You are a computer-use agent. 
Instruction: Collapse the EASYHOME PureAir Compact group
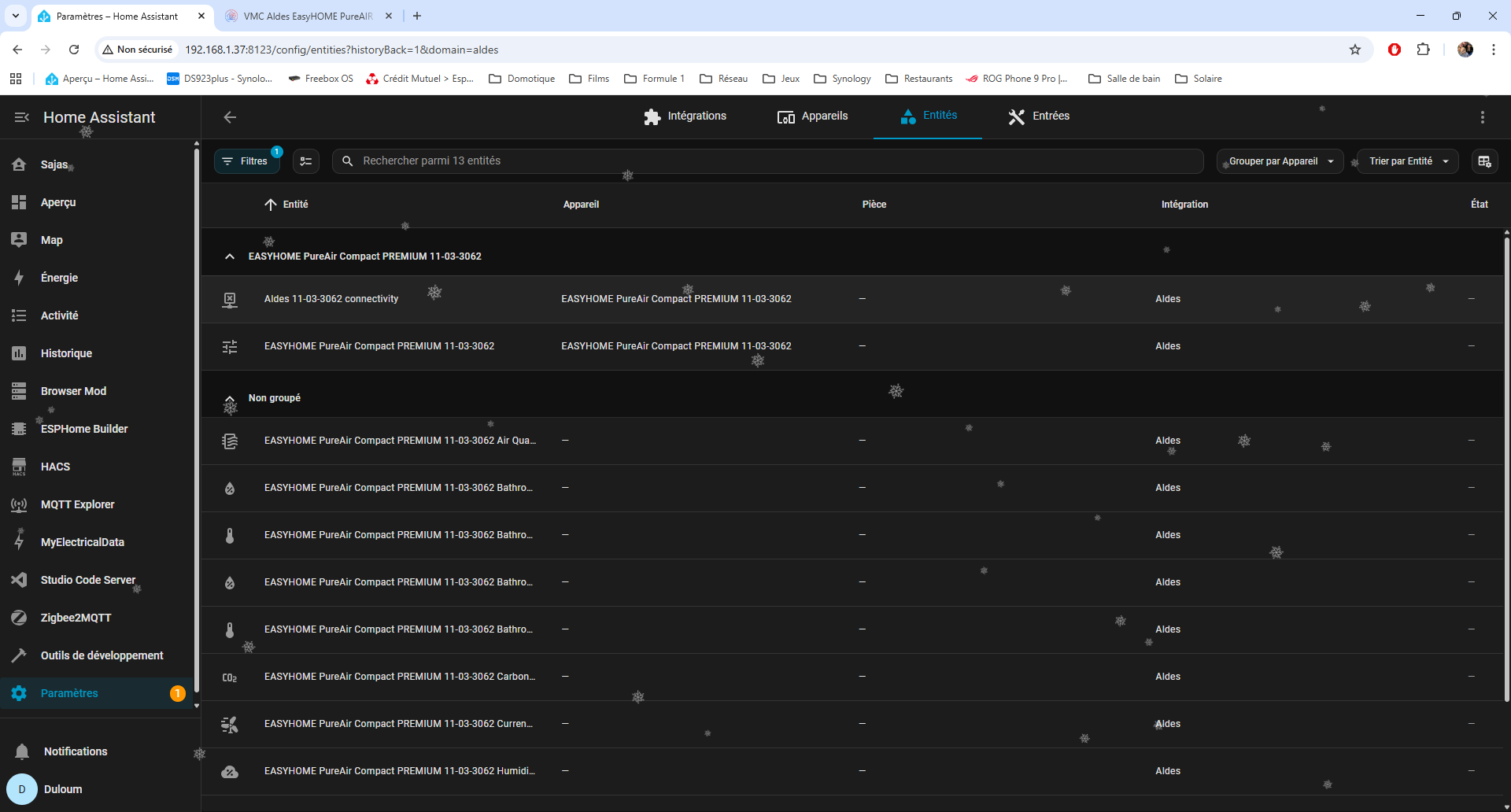230,257
